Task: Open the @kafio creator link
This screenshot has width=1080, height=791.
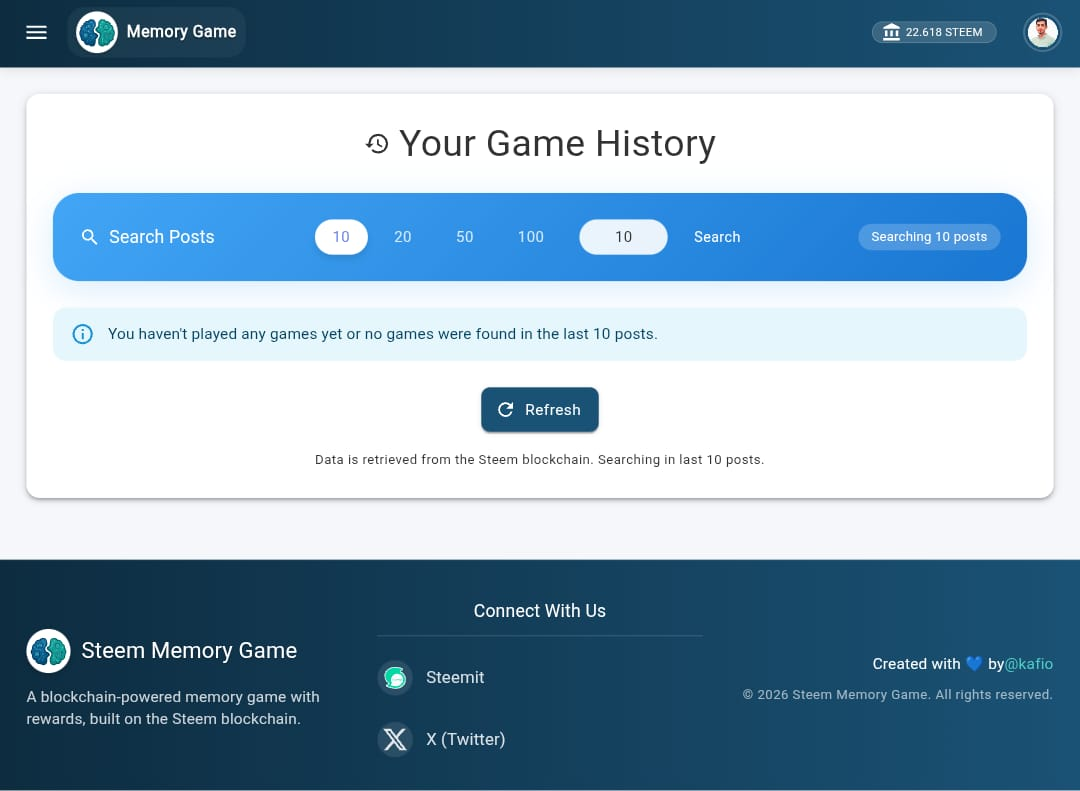Action: point(1029,664)
